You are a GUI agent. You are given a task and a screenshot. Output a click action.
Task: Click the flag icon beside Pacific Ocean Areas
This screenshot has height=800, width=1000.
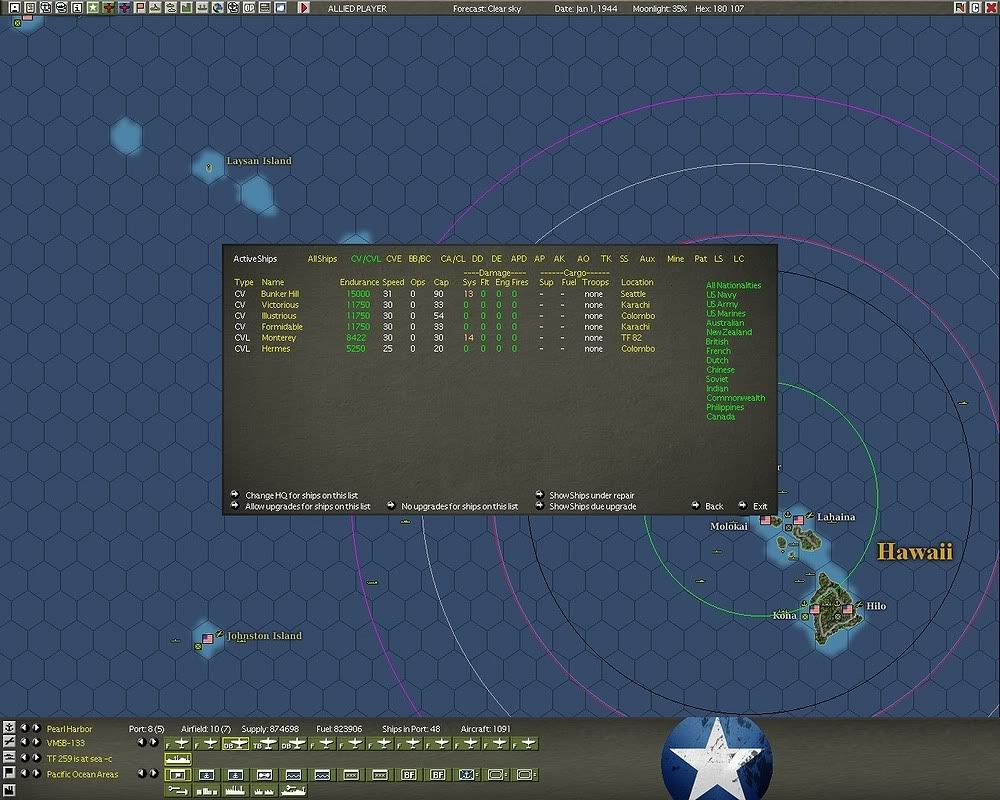[x=9, y=773]
